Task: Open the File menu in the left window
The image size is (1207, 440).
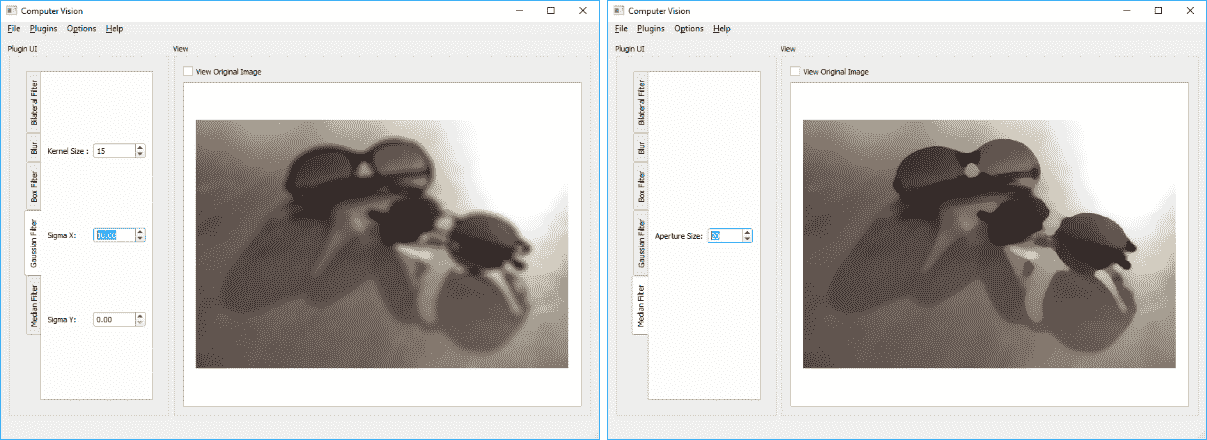Action: 13,28
